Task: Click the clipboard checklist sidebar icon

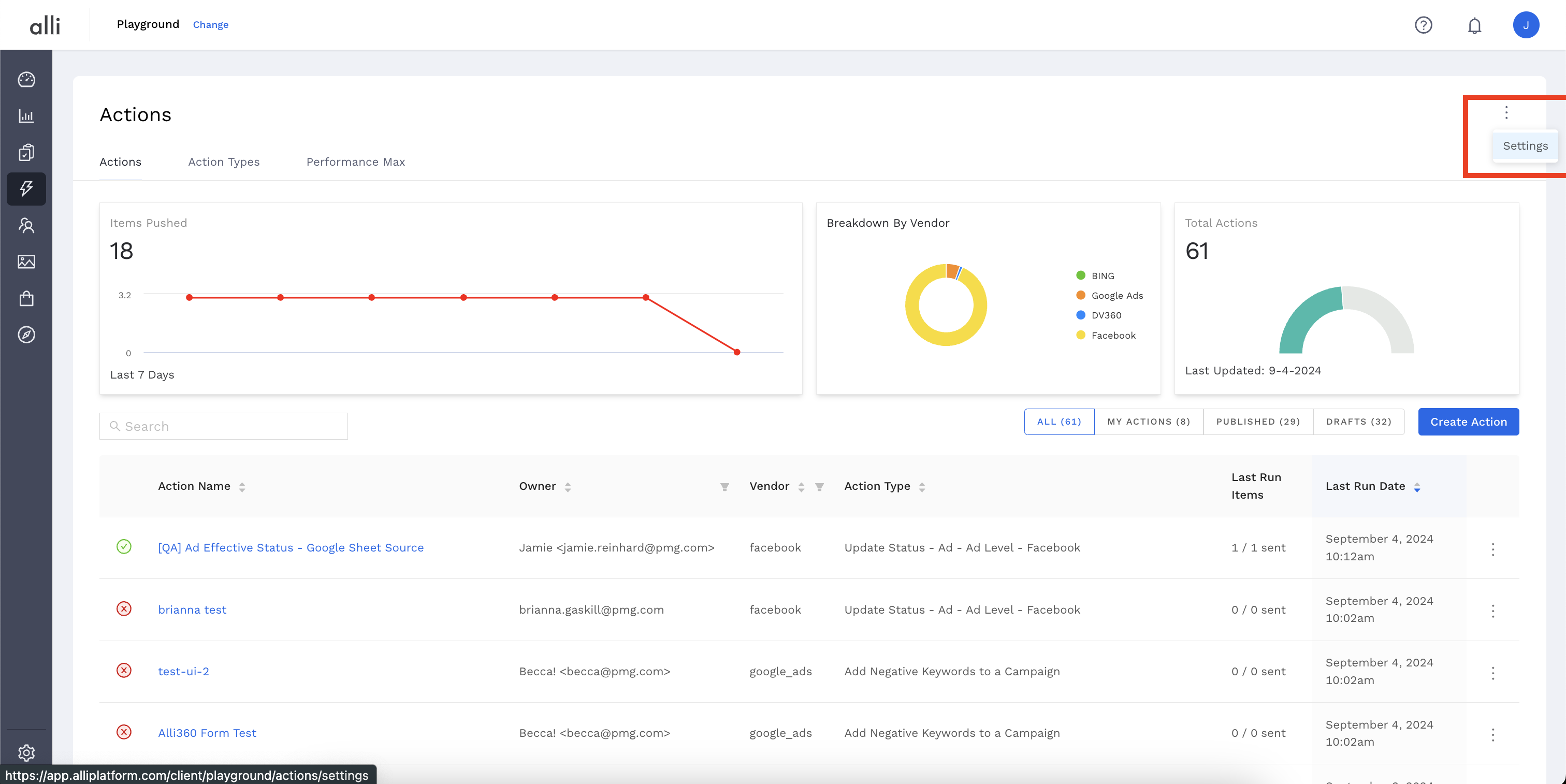Action: 26,152
